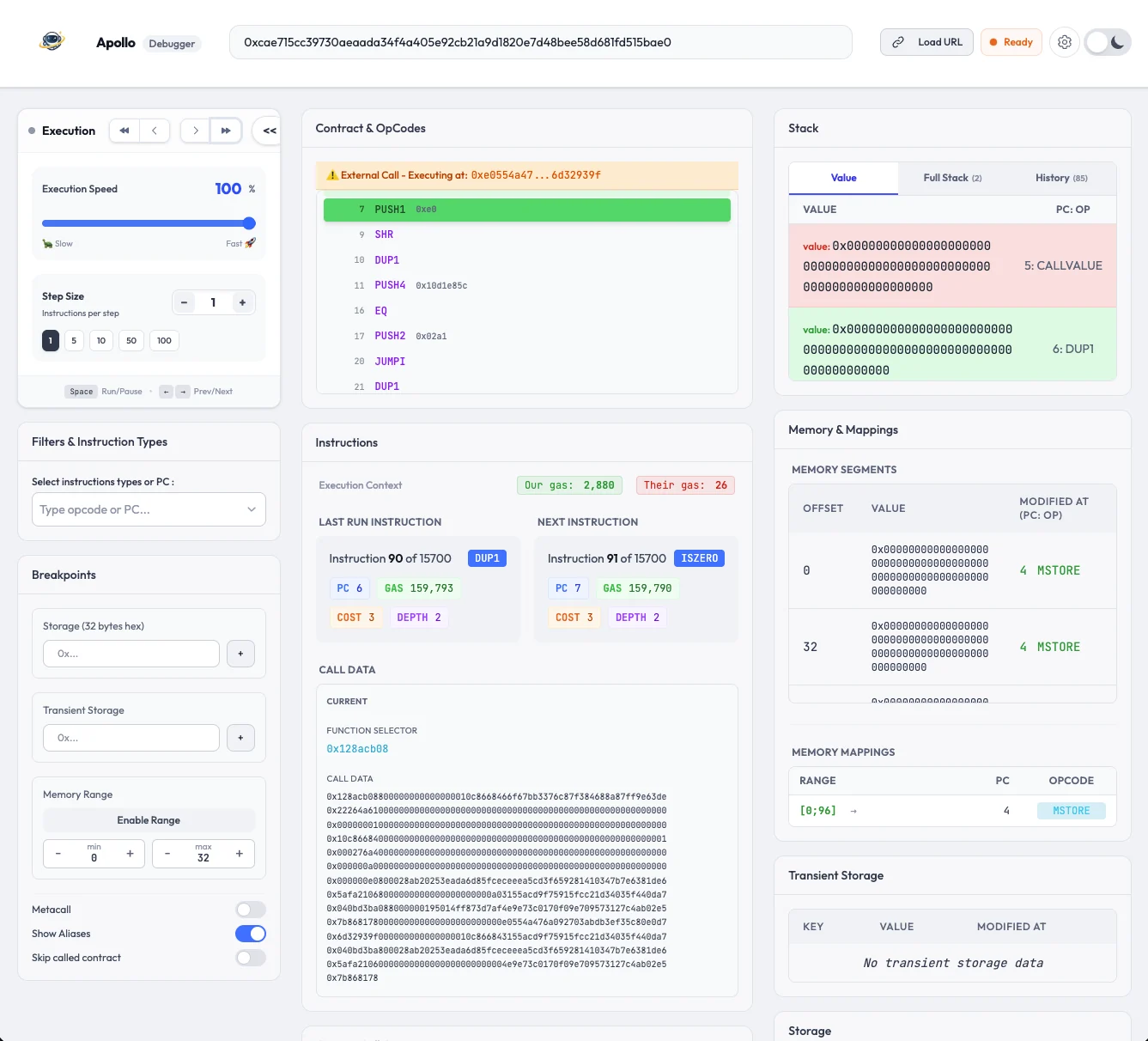Decrease memory range max value
1148x1041 pixels.
pos(167,854)
